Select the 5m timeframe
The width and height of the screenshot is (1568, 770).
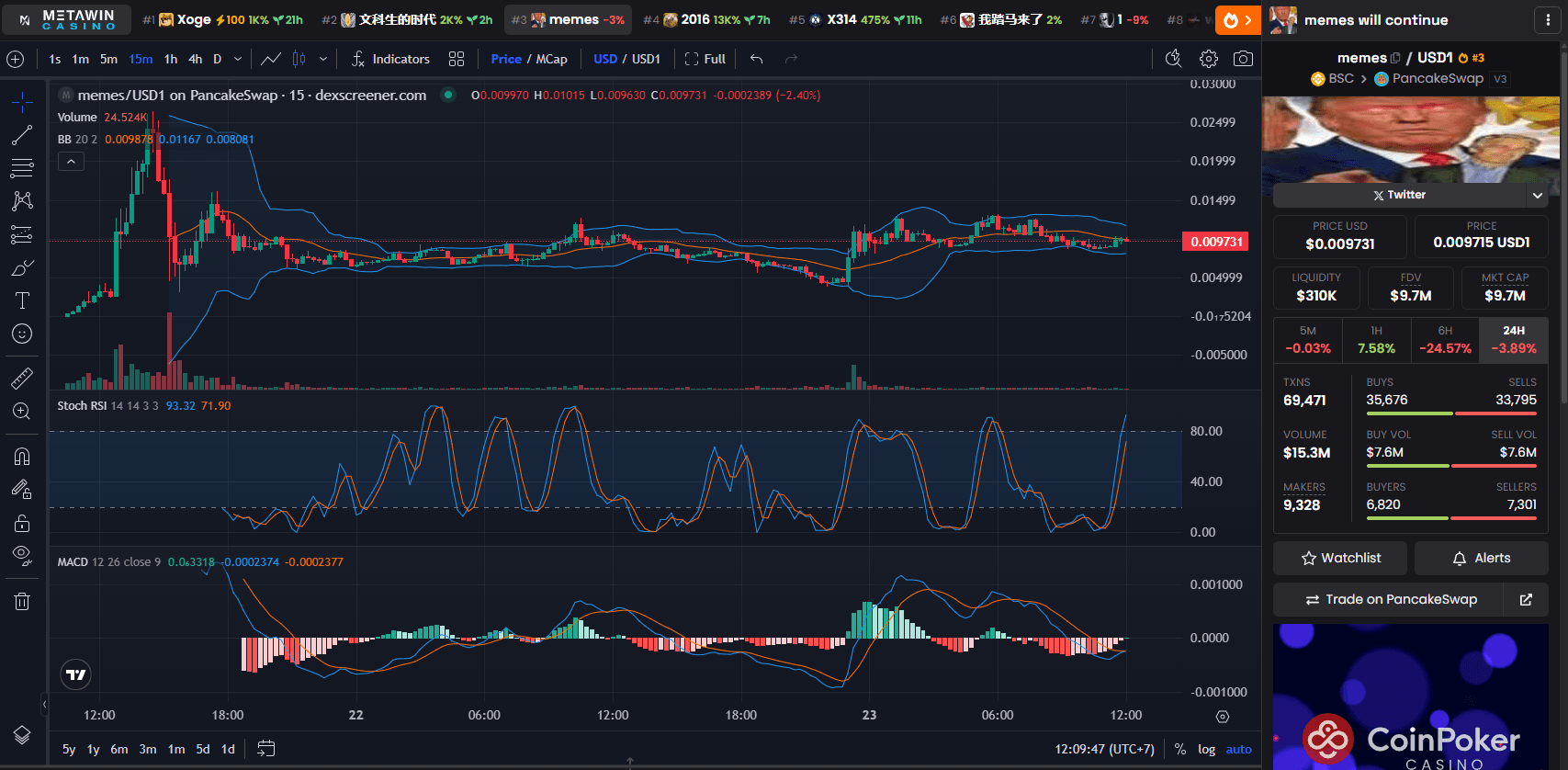pos(108,59)
